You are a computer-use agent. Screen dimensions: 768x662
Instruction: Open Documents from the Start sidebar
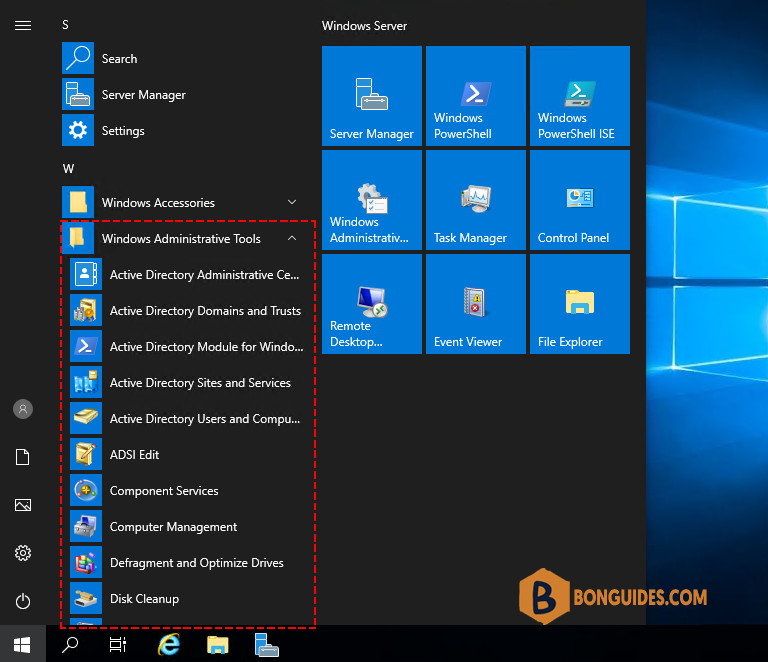click(23, 457)
